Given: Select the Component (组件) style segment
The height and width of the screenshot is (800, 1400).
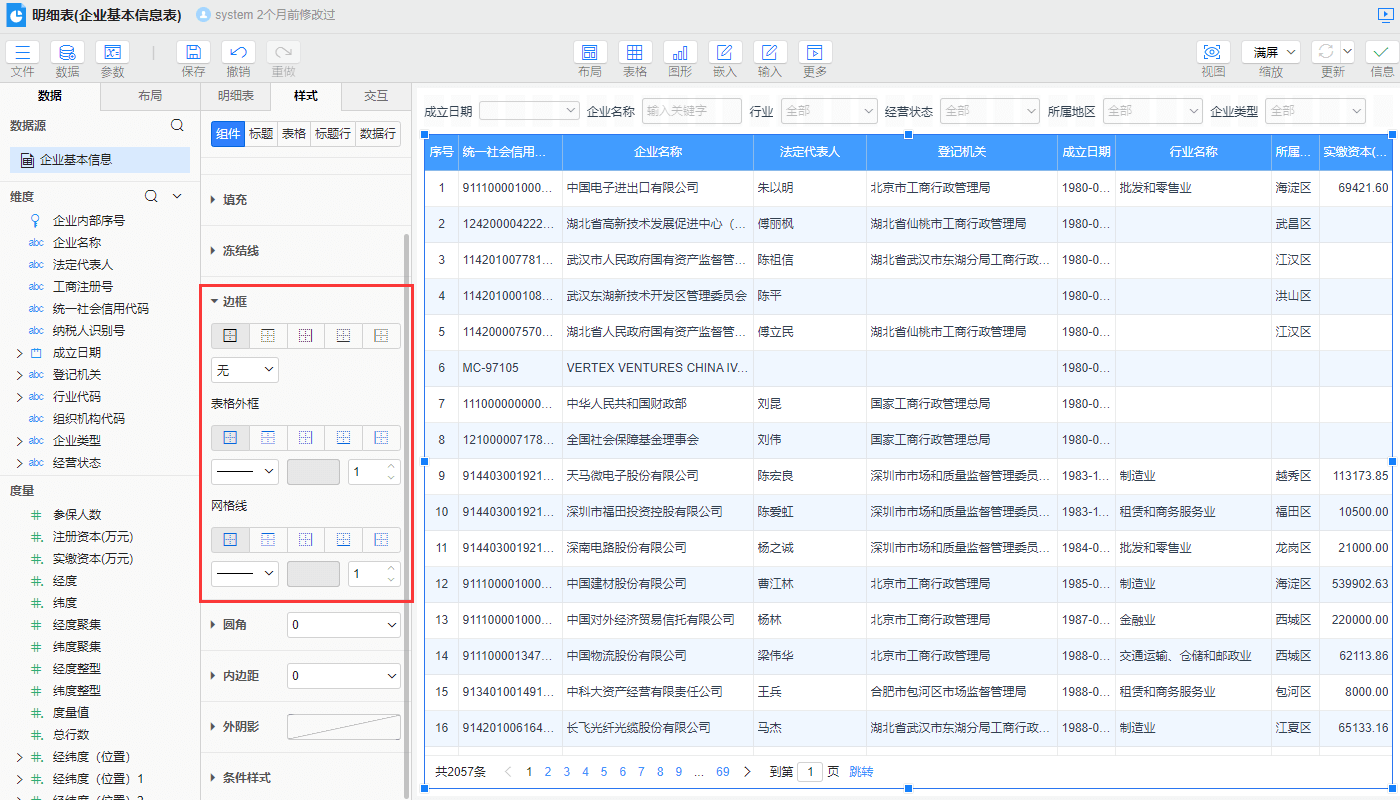Looking at the screenshot, I should tap(228, 134).
